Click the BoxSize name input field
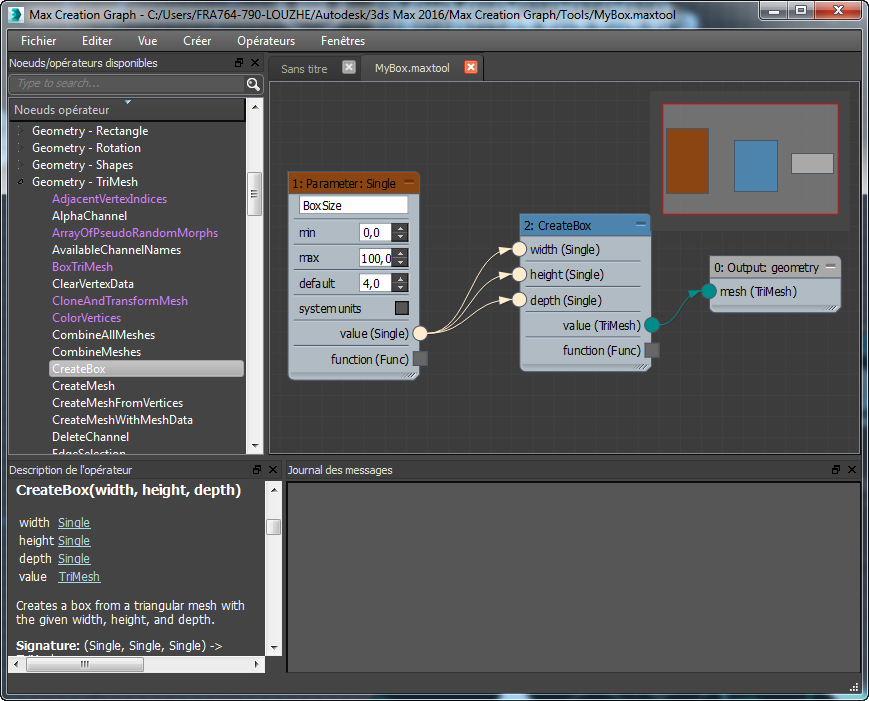This screenshot has width=869, height=701. point(353,205)
